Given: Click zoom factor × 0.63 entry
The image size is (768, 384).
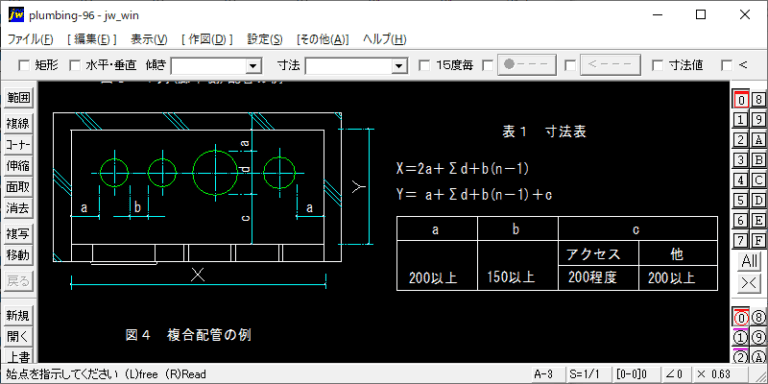Looking at the screenshot, I should [x=720, y=374].
